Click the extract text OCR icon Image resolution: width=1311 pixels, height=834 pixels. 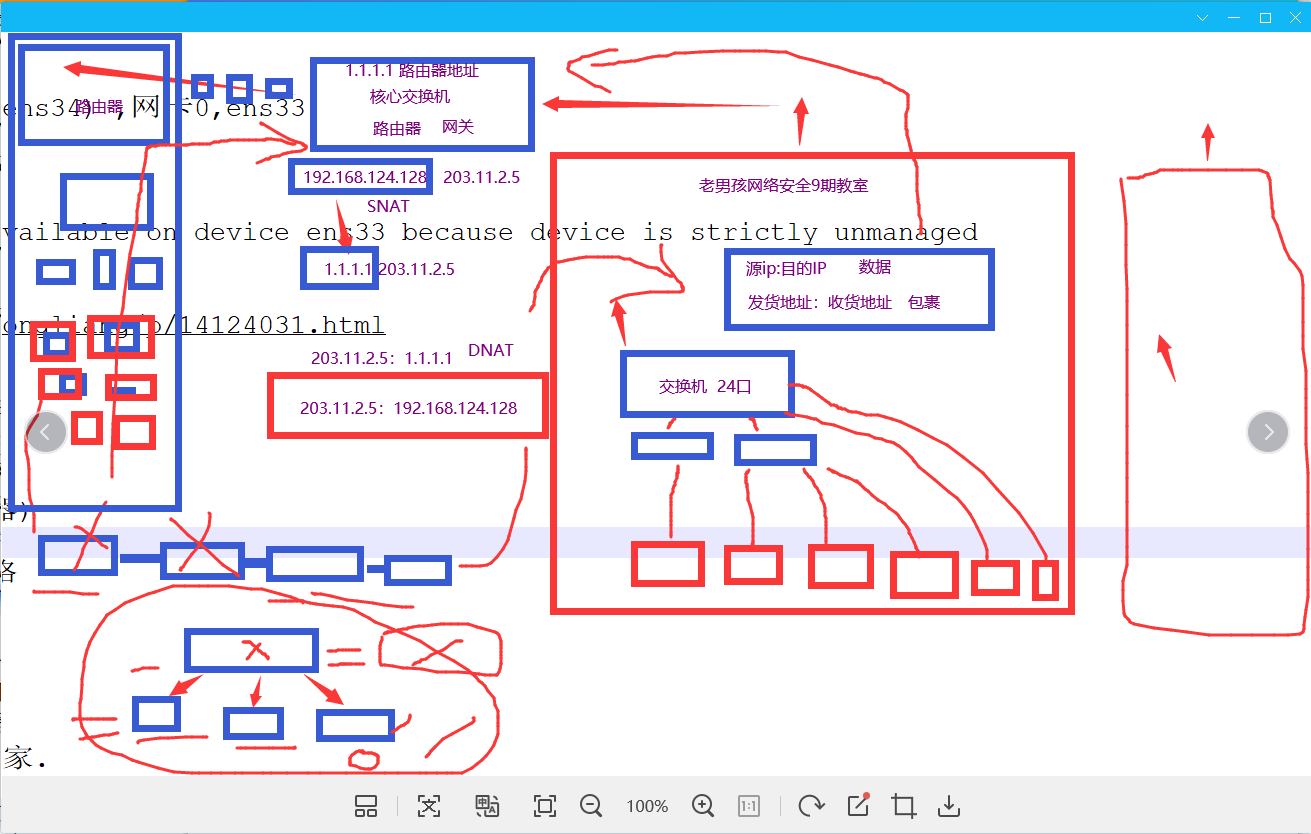[429, 806]
